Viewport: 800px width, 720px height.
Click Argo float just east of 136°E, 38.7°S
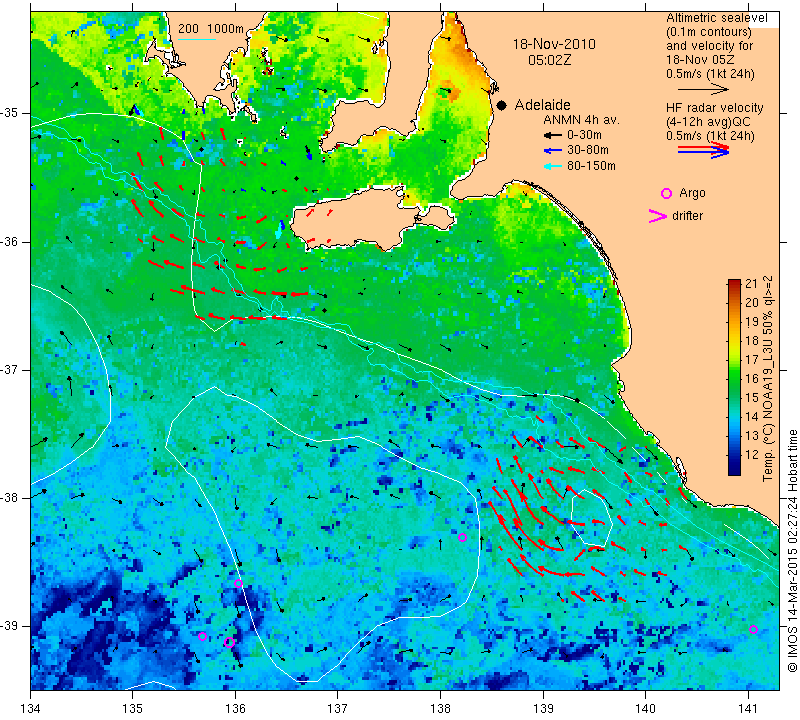(238, 584)
